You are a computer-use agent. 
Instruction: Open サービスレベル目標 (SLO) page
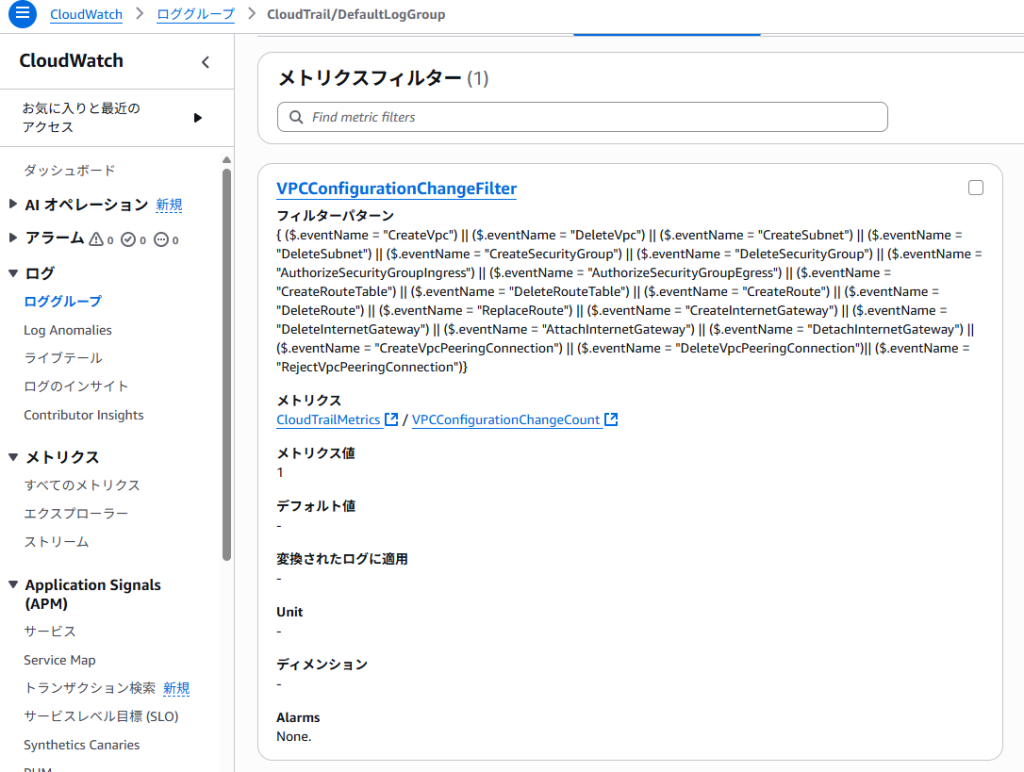point(101,716)
